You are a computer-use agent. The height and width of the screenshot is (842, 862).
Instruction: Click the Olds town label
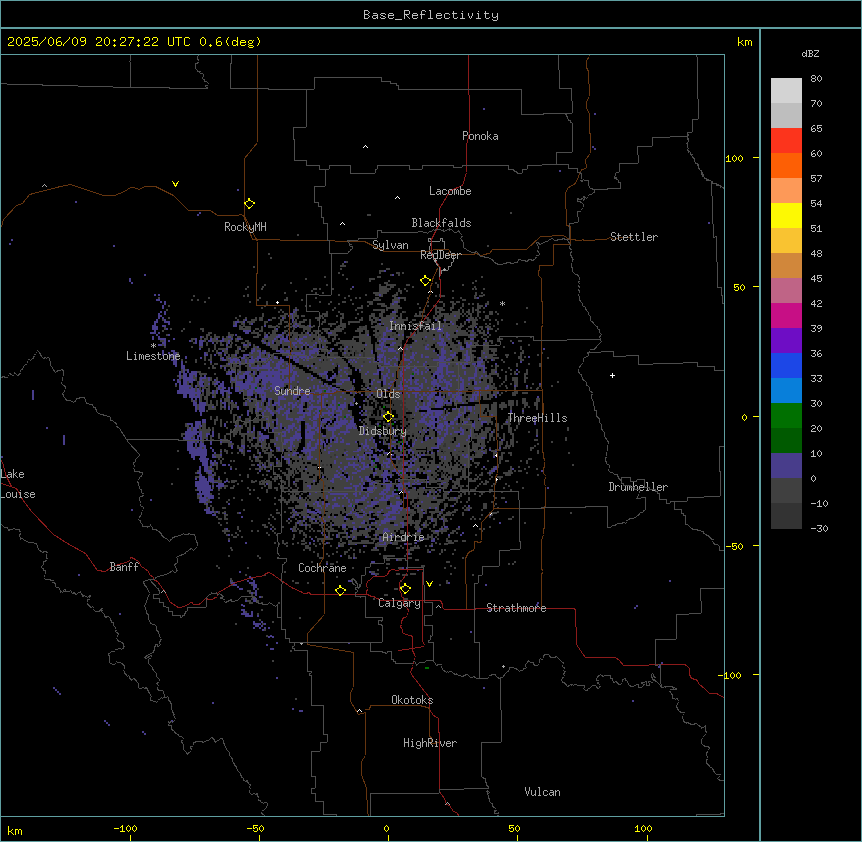coord(388,394)
